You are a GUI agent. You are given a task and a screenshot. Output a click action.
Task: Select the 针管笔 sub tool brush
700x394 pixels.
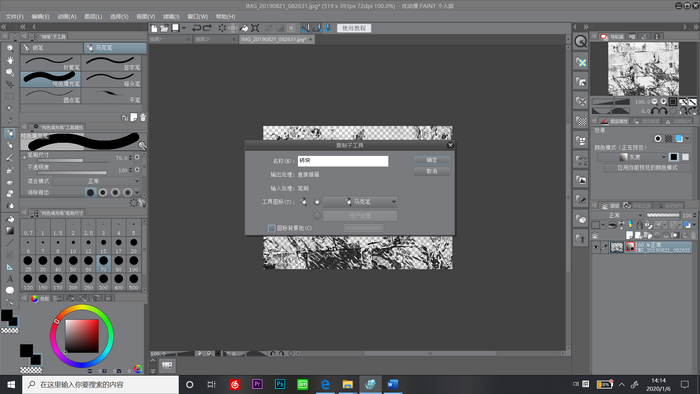click(51, 63)
